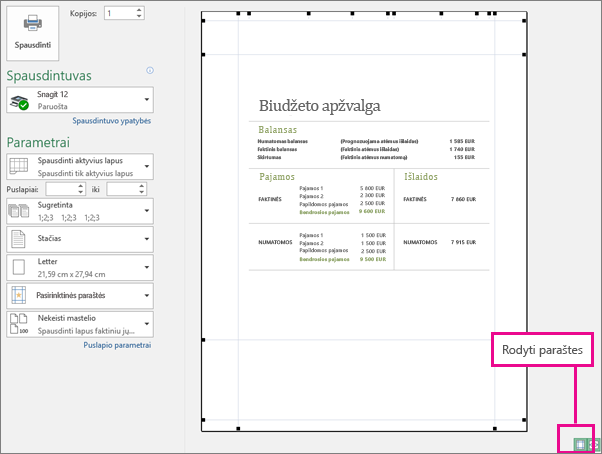Click the bottom-right margin handle on preview
The height and width of the screenshot is (454, 602).
click(x=524, y=420)
